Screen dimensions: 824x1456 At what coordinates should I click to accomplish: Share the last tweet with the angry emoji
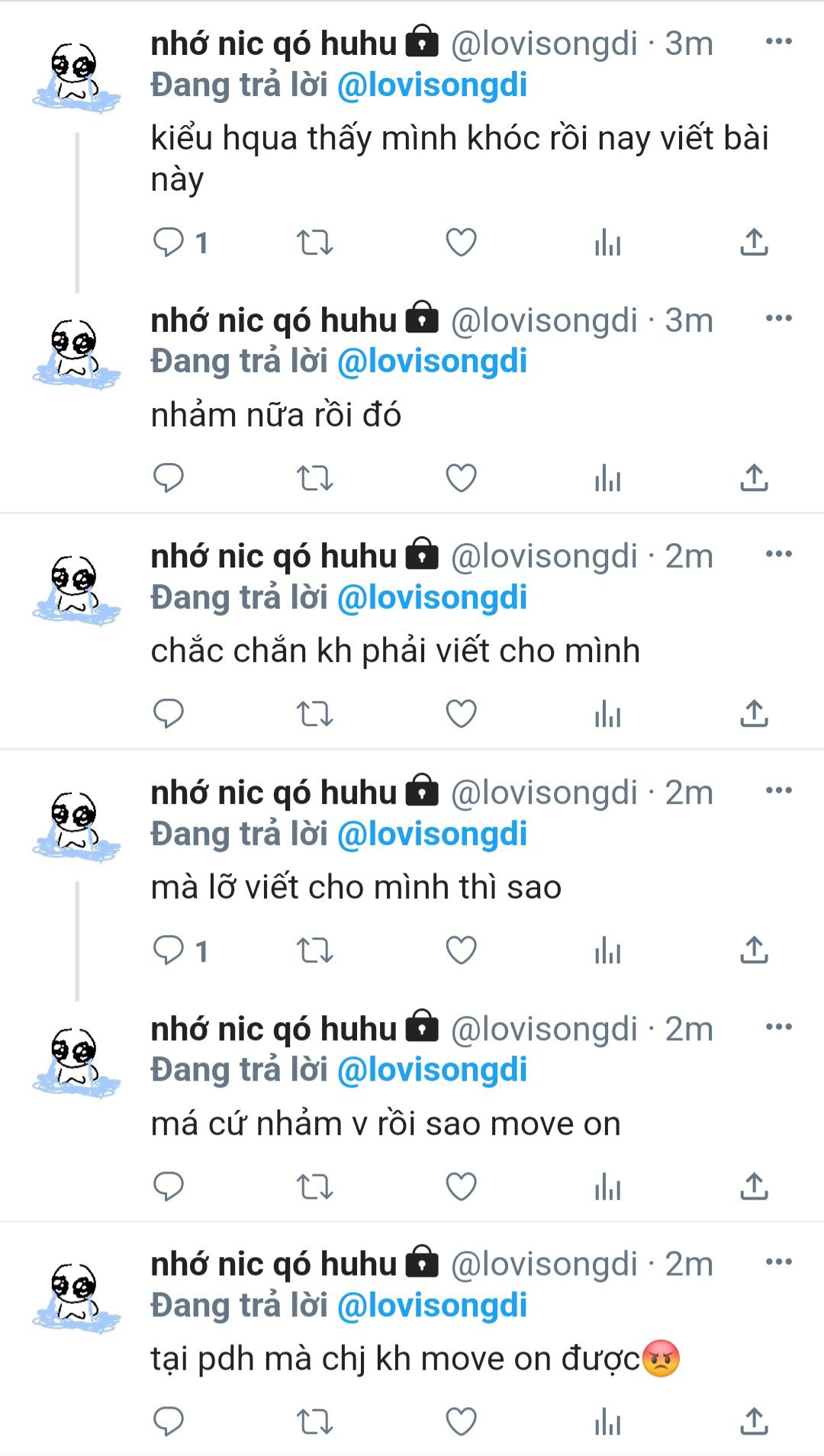pyautogui.click(x=754, y=1421)
